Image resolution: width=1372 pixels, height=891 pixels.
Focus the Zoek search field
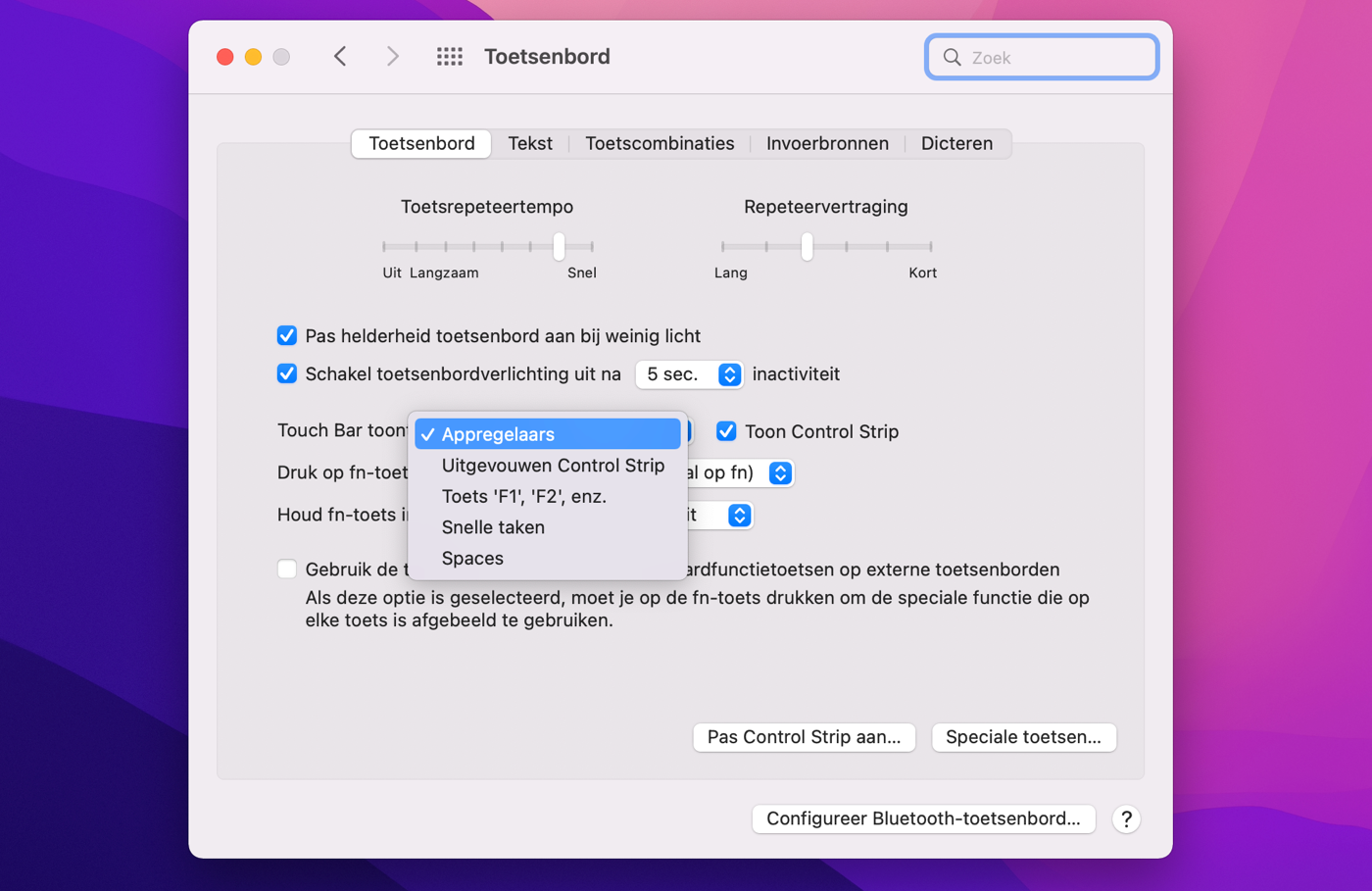pos(1042,57)
